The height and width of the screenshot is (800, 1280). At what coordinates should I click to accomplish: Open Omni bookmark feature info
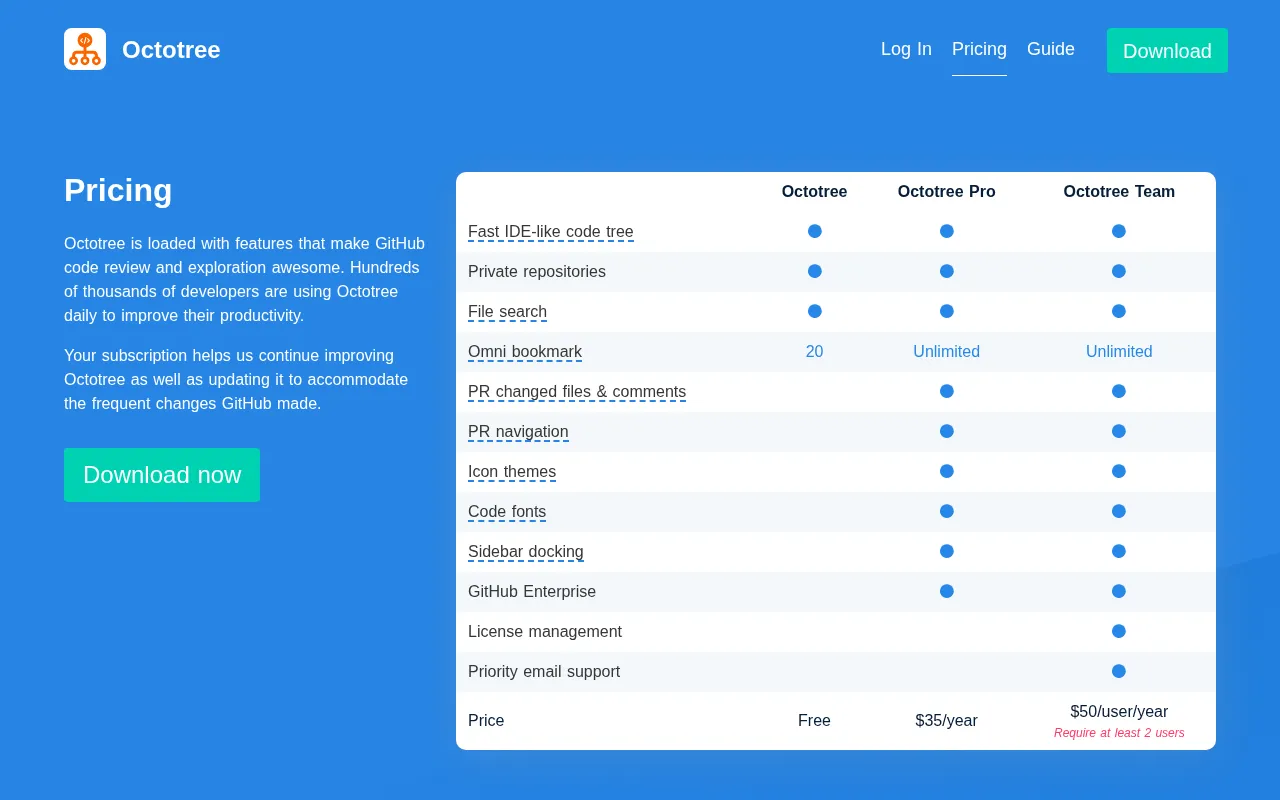[x=525, y=352]
